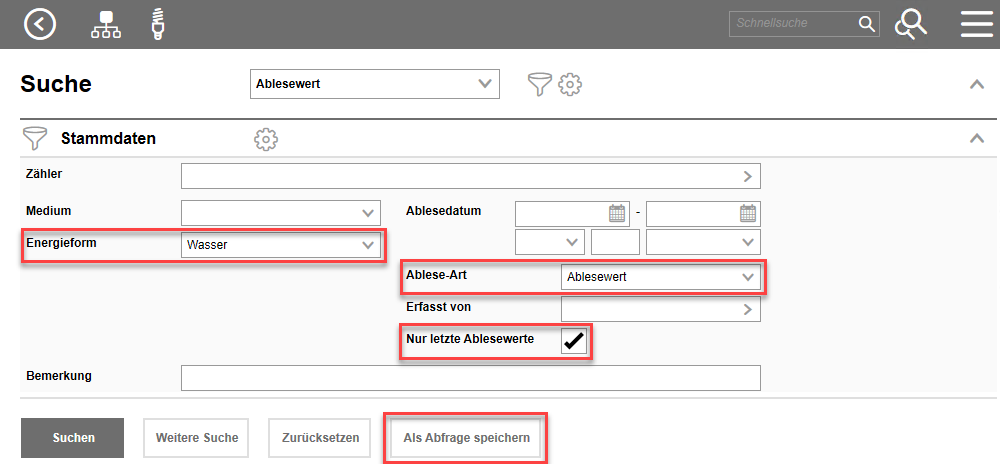Click the Zurücksetzen button

click(x=320, y=438)
